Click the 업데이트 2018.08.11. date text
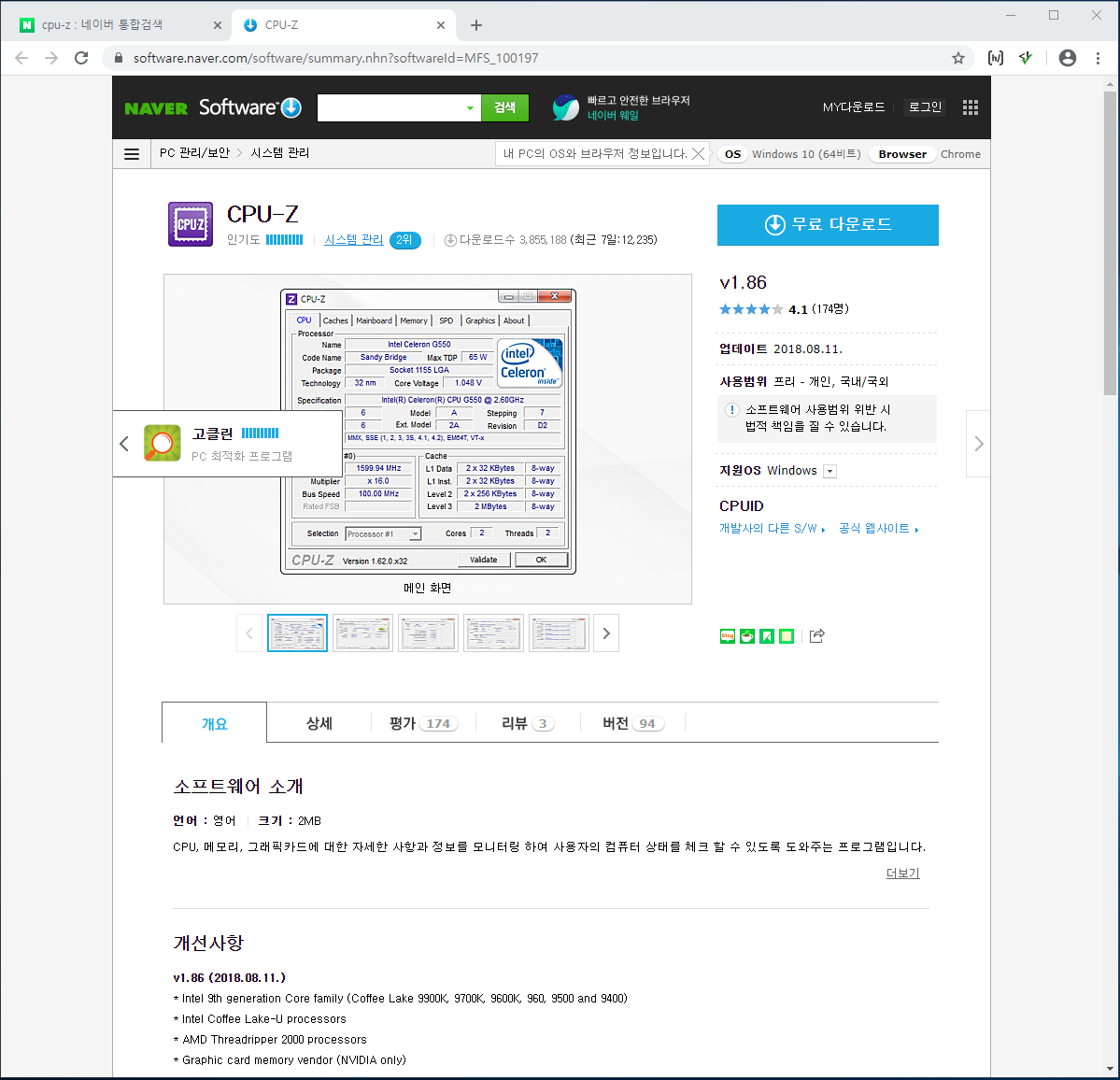 coord(781,349)
